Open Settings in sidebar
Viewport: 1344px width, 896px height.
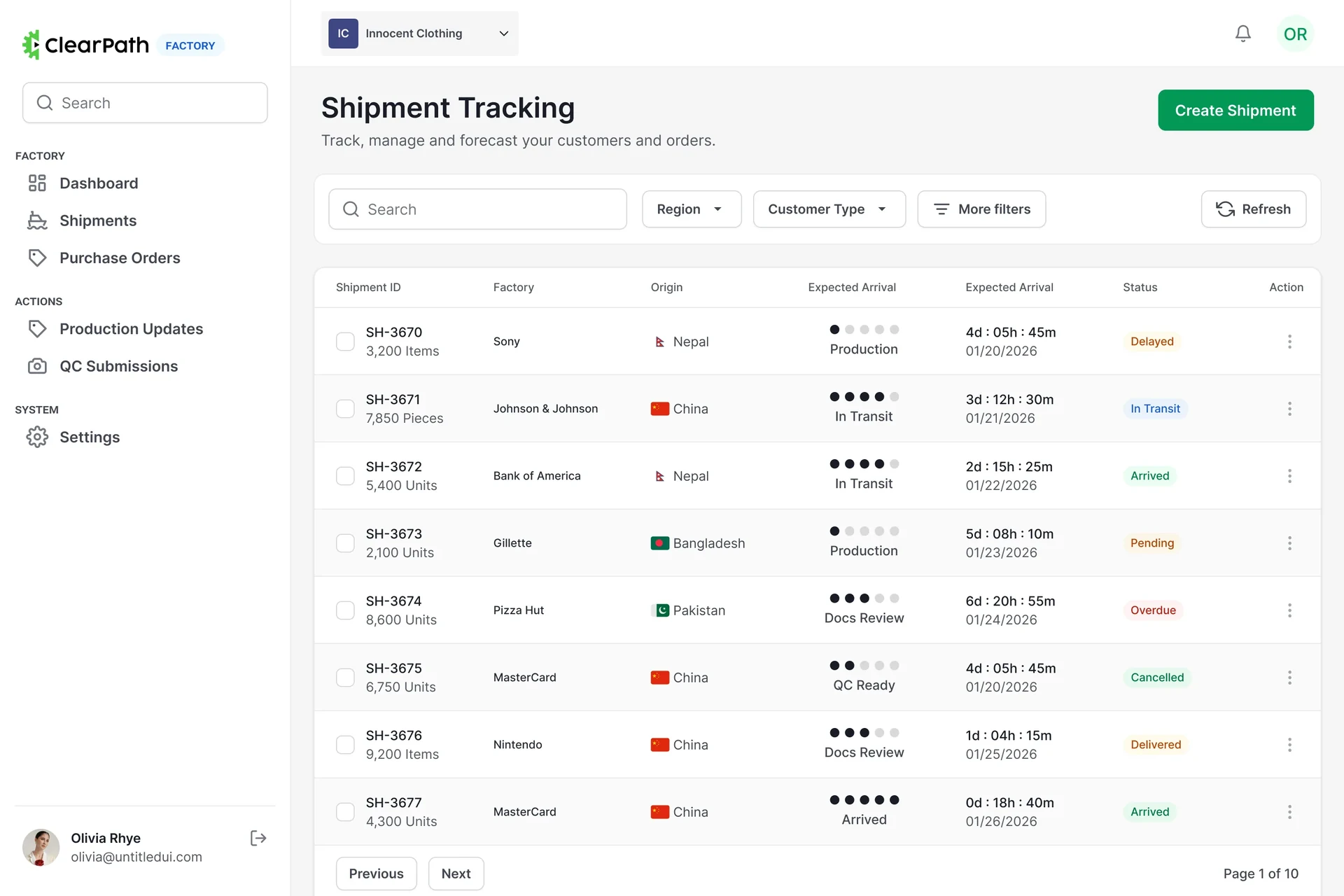(x=90, y=437)
